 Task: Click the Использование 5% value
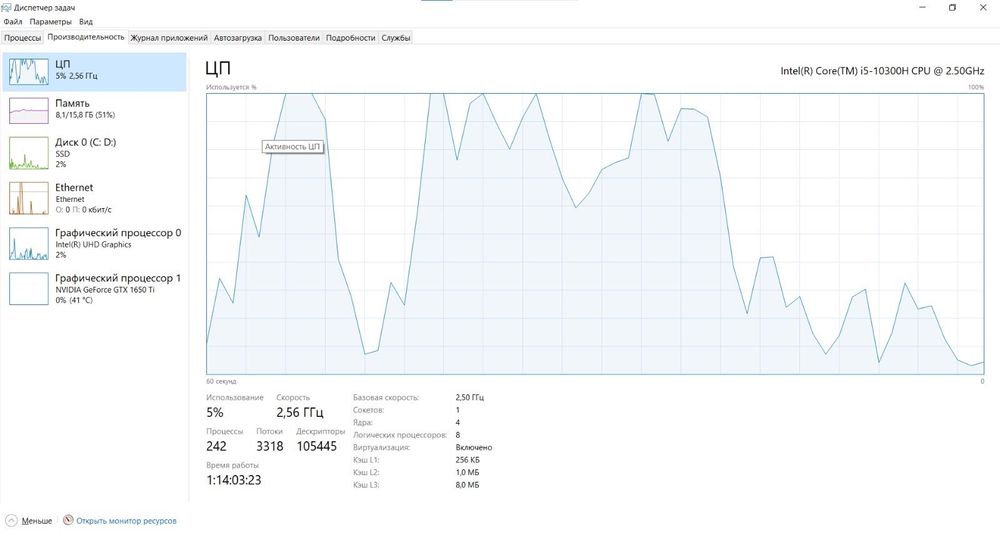click(x=215, y=413)
